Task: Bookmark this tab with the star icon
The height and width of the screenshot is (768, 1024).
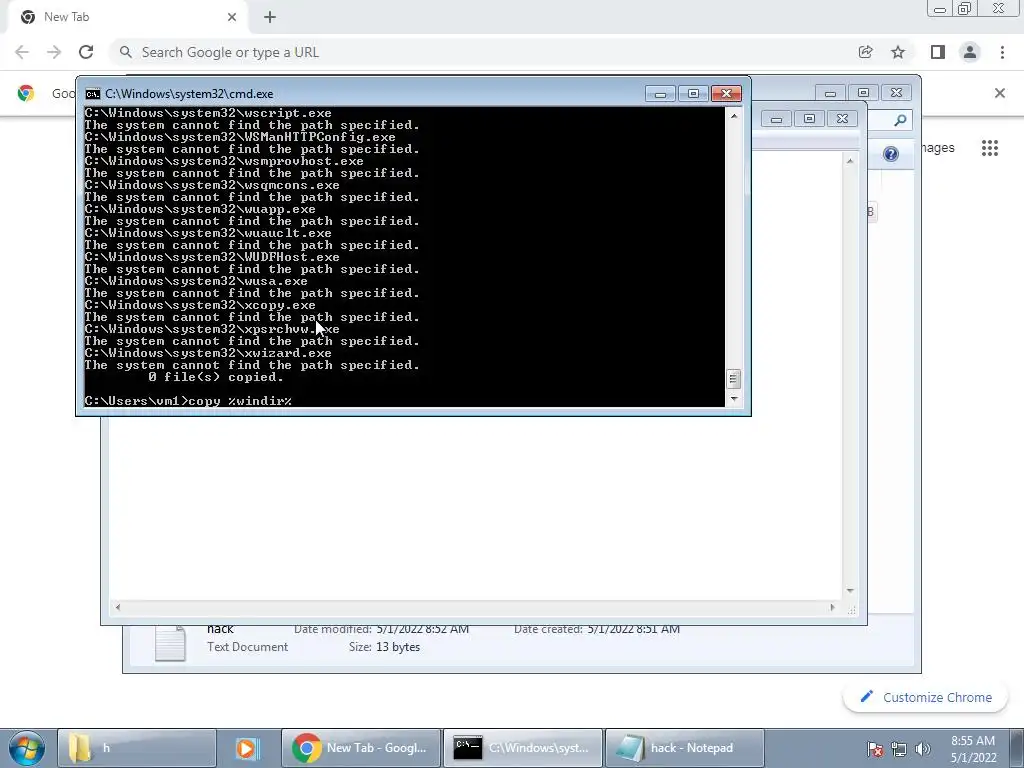Action: 898,52
